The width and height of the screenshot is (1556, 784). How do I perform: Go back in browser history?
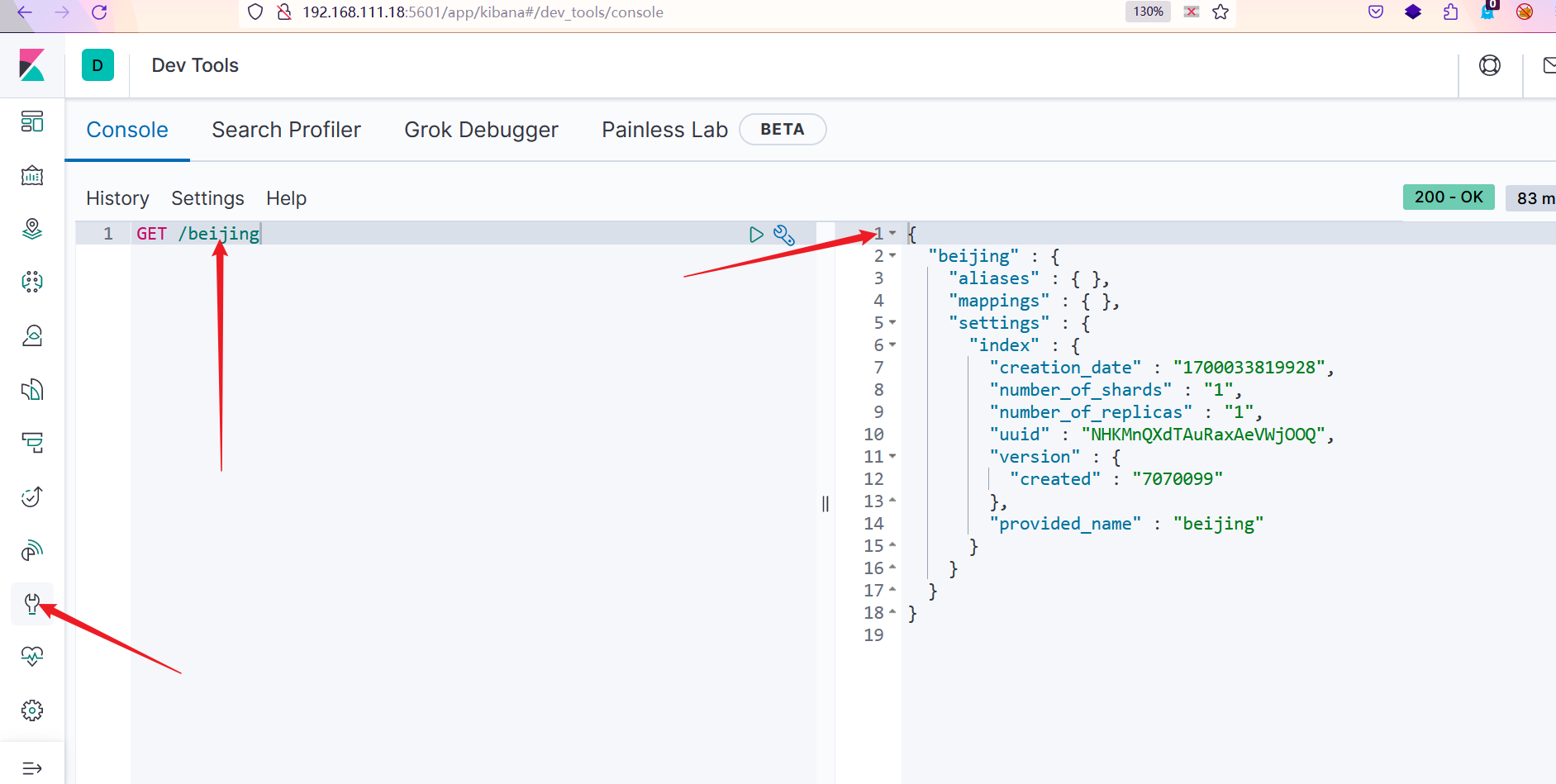point(25,12)
